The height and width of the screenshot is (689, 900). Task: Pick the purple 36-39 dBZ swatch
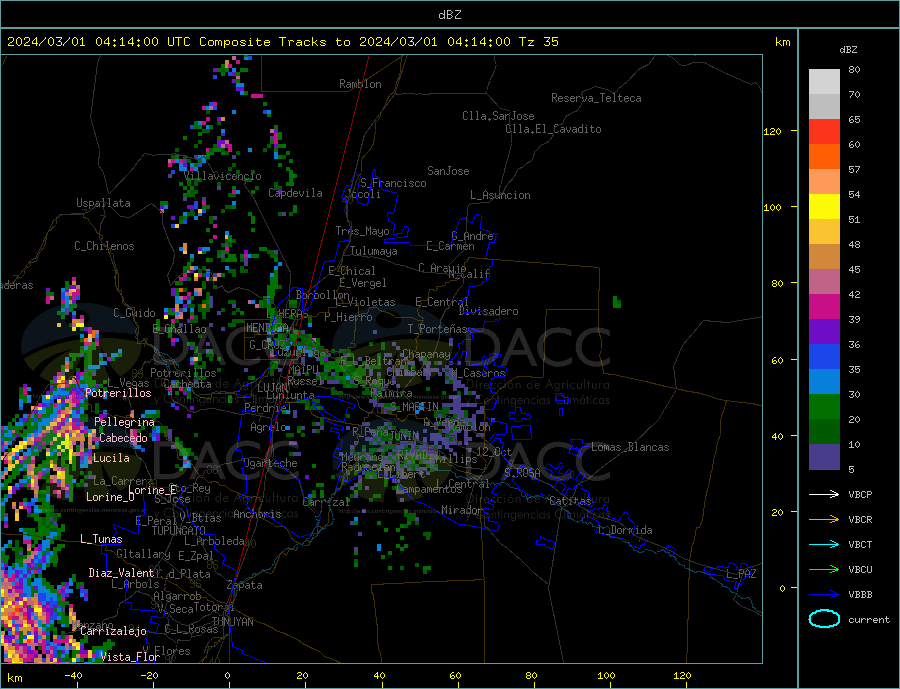point(824,332)
